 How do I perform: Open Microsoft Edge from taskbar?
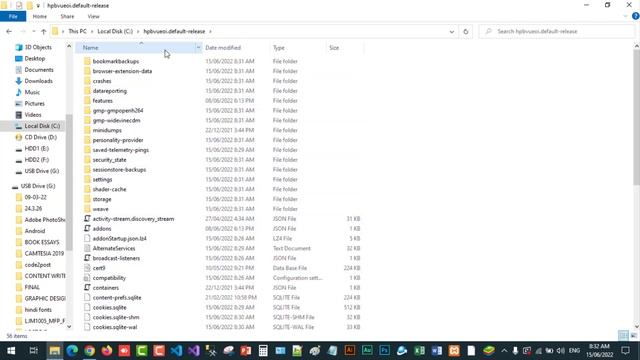coord(72,351)
